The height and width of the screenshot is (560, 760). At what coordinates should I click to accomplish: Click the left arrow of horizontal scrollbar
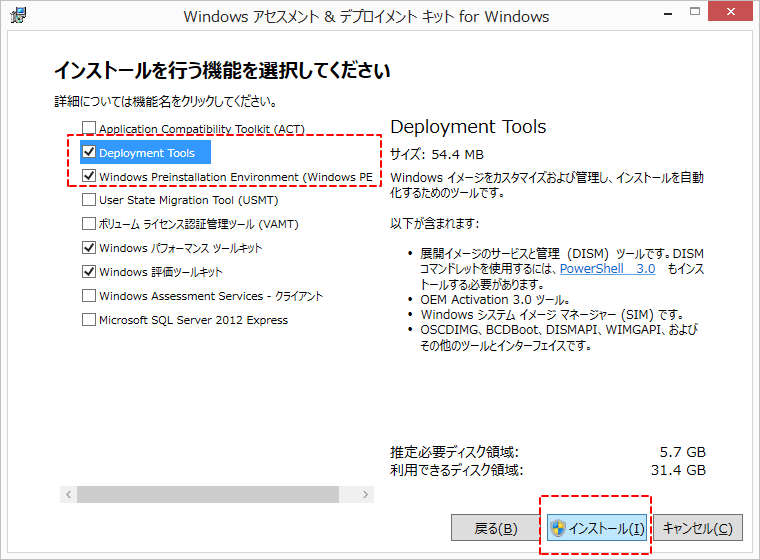68,495
